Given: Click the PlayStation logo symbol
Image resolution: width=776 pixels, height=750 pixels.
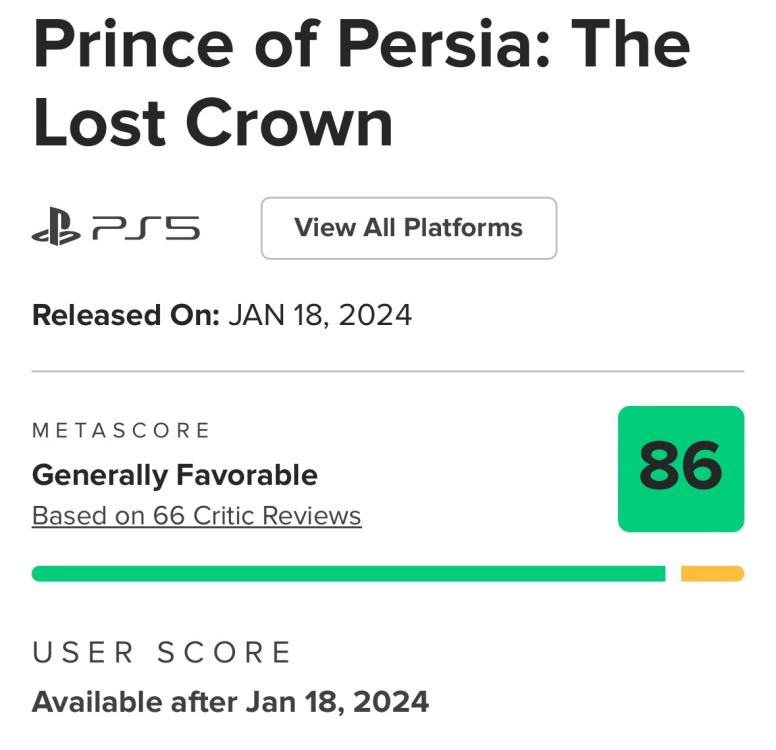Looking at the screenshot, I should point(56,229).
